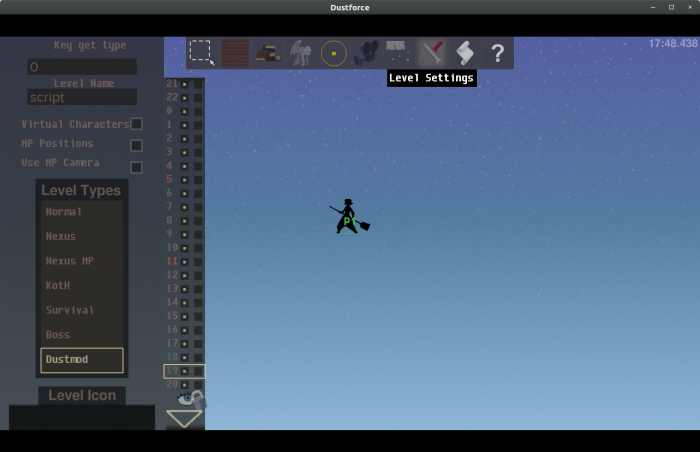
Task: Select Boss level type
Action: [82, 335]
